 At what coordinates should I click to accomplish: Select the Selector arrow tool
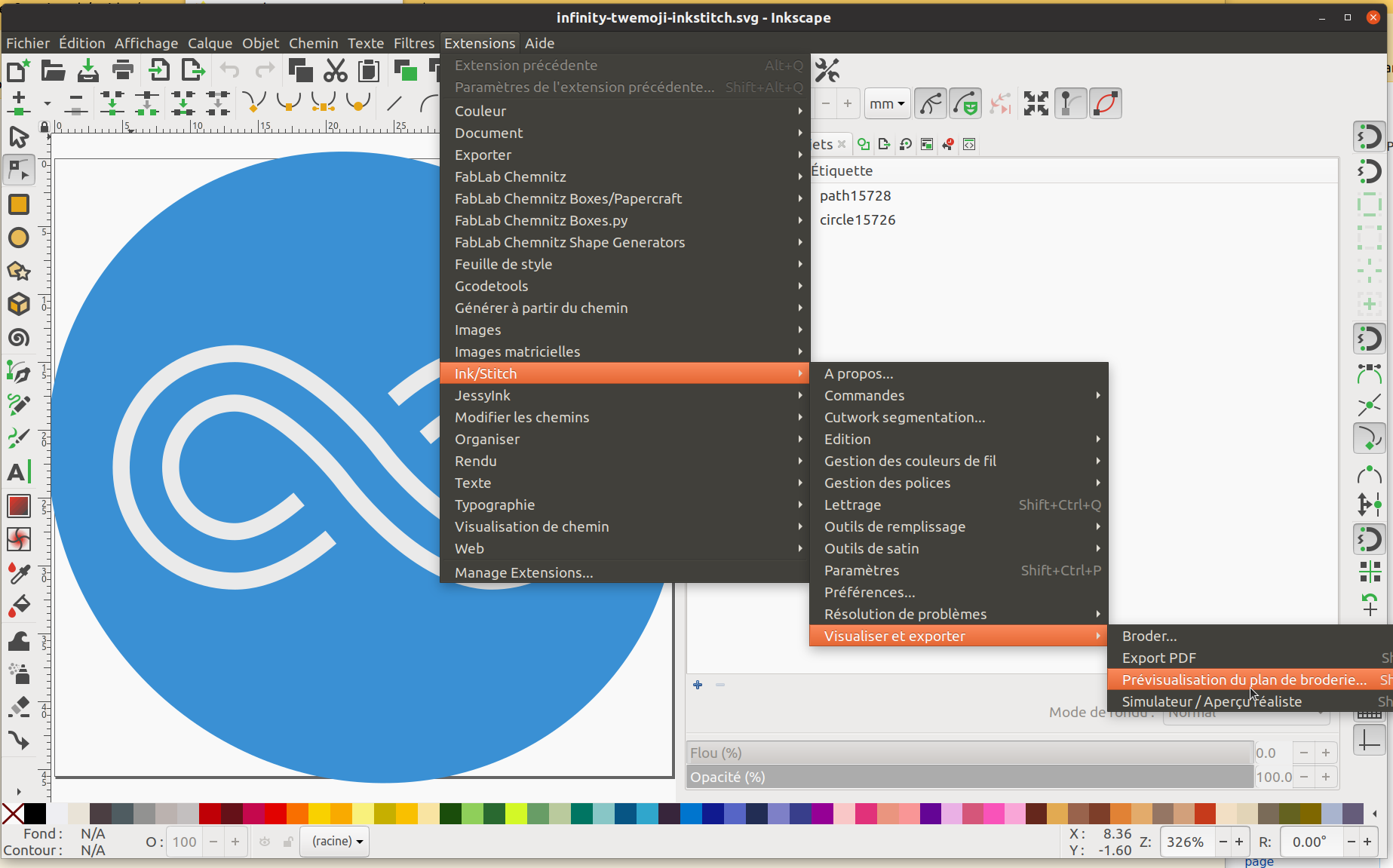coord(19,136)
